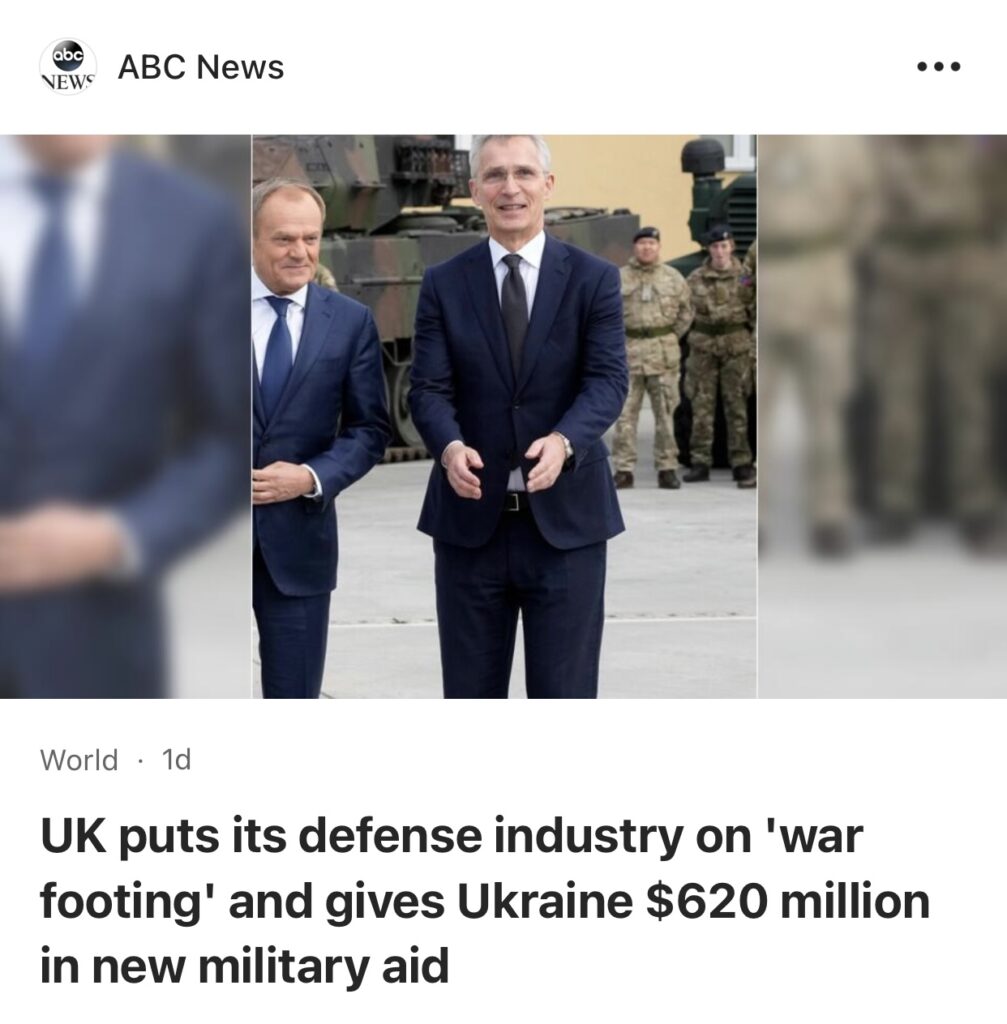The image size is (1007, 1024).
Task: Tap the ABC News circular logo
Action: point(68,67)
